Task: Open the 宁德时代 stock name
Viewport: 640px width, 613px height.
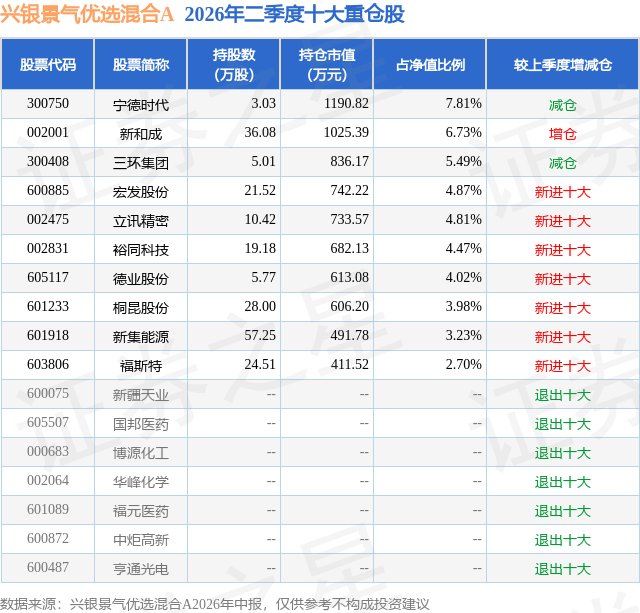Action: [x=141, y=105]
